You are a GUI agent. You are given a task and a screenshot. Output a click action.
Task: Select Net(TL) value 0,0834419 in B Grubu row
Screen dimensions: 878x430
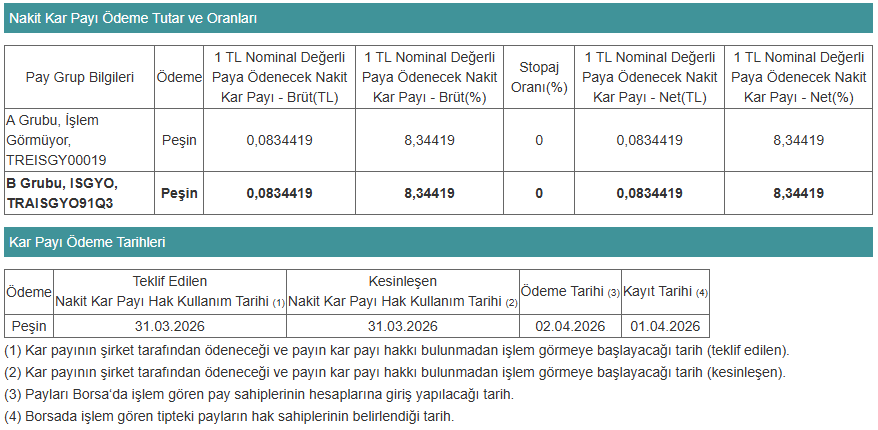[x=650, y=193]
